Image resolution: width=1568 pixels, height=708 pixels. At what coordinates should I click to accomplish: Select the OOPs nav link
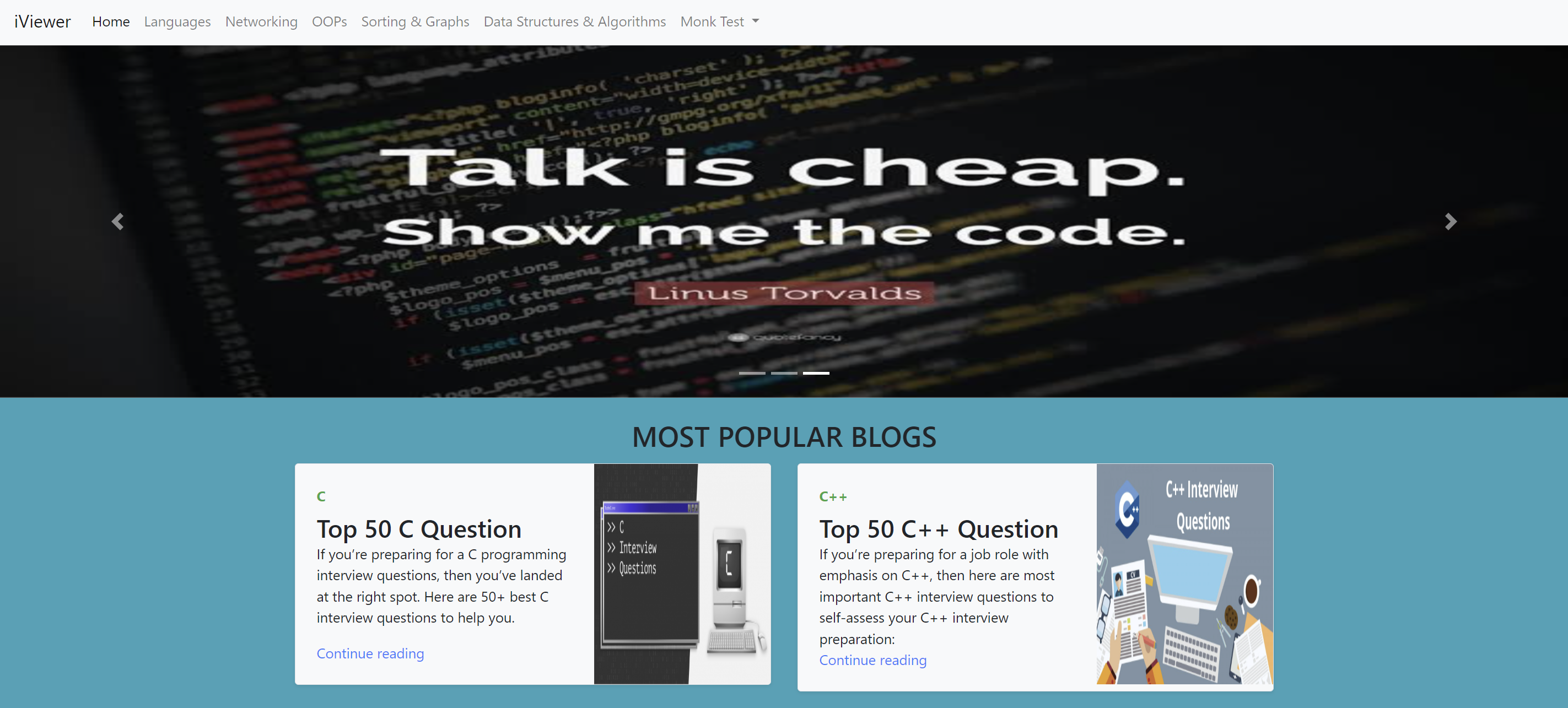click(x=329, y=22)
